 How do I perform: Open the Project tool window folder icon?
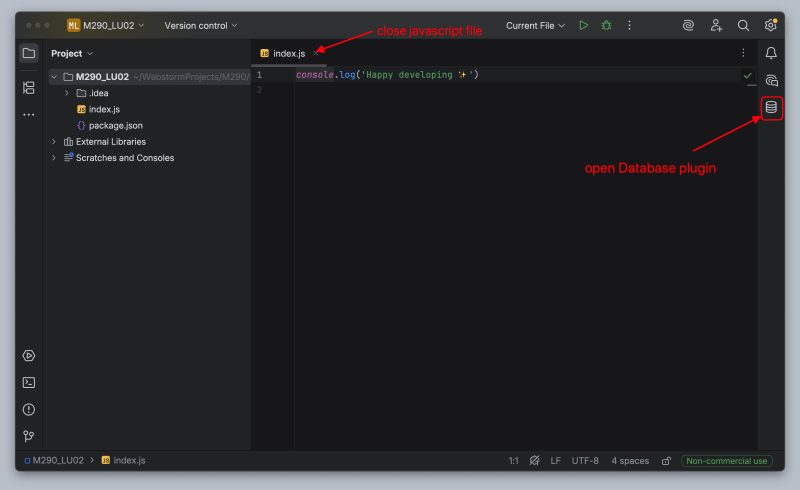pos(29,53)
